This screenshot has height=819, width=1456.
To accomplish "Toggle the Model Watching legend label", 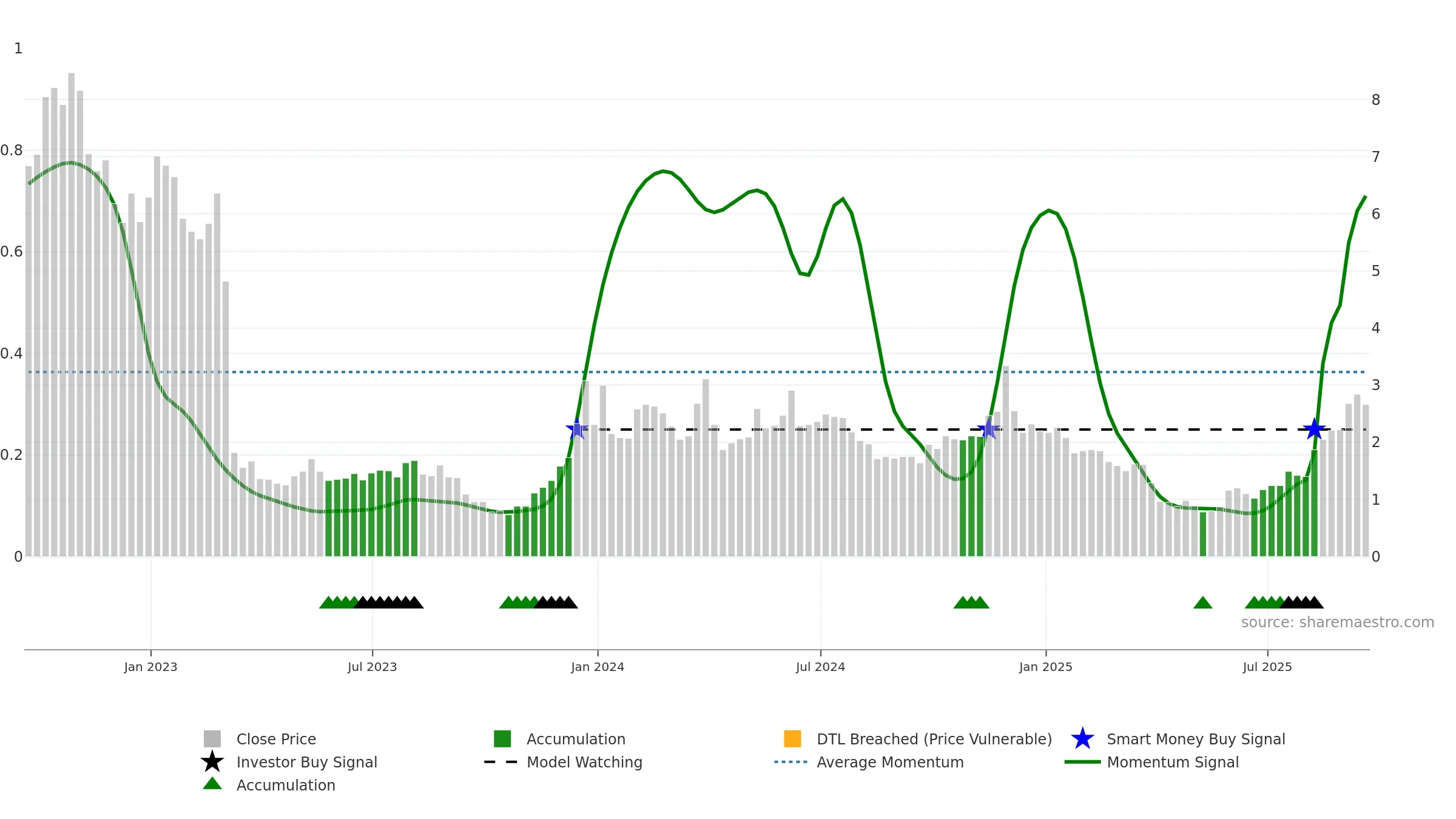I will 584,762.
